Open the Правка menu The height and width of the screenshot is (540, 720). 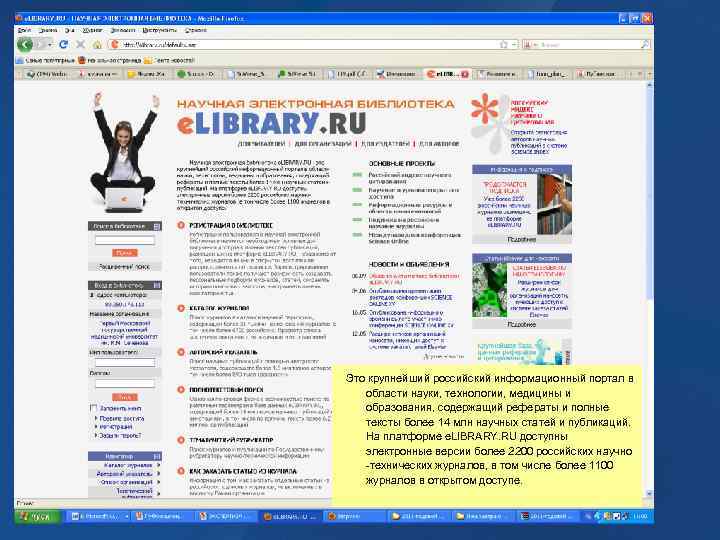48,30
